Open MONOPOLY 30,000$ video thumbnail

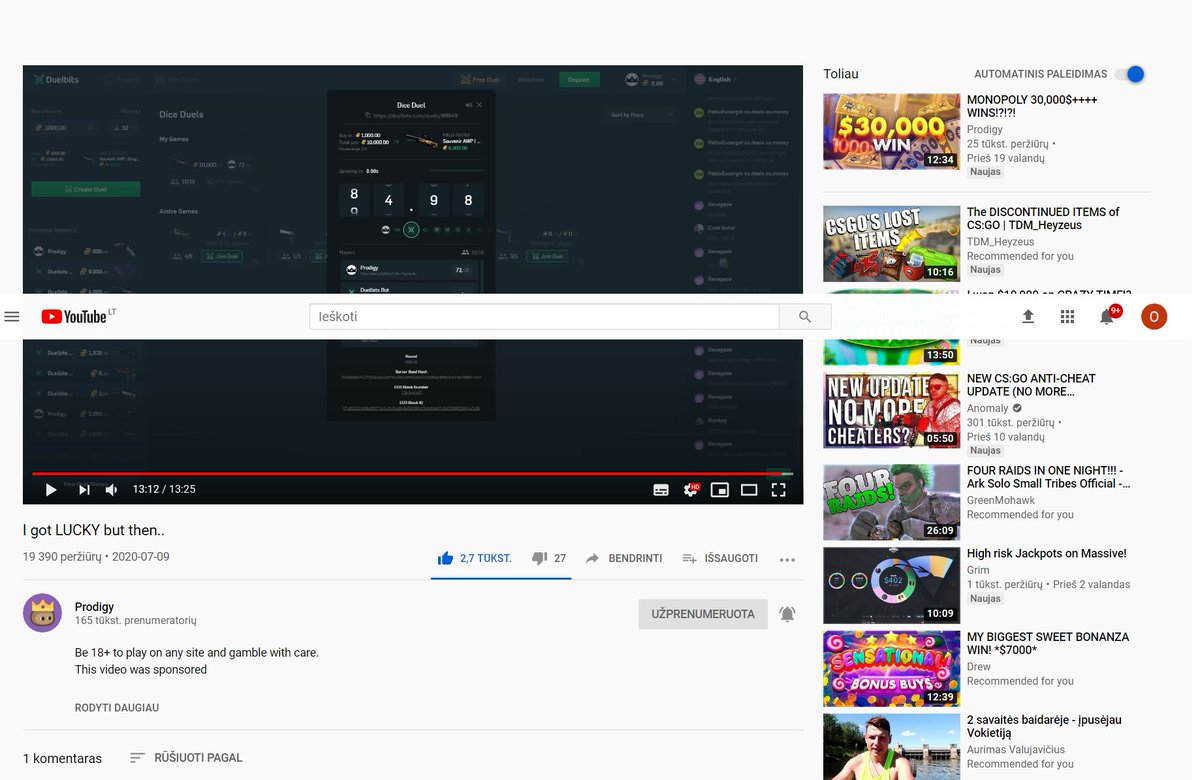891,131
